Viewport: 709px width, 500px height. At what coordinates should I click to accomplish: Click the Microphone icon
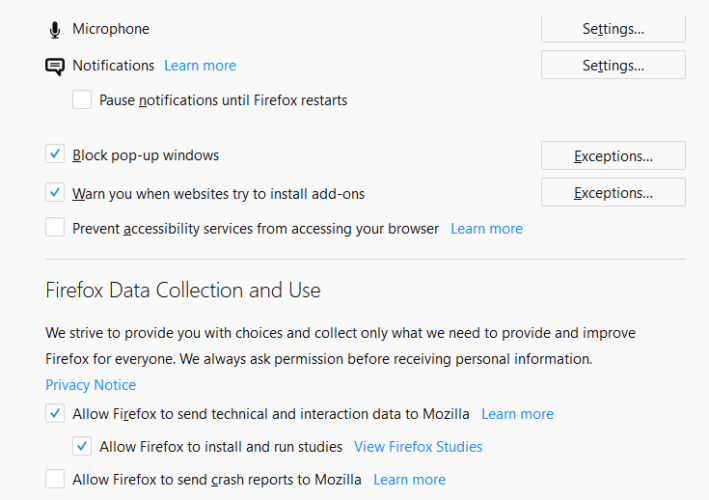(x=55, y=30)
